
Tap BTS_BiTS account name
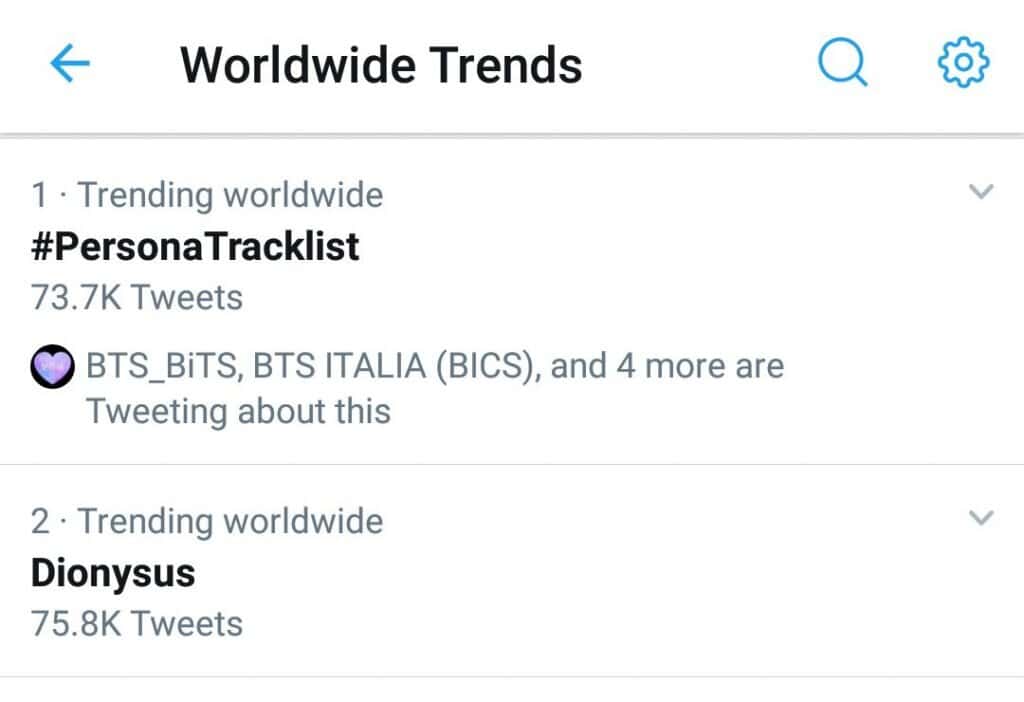click(163, 367)
